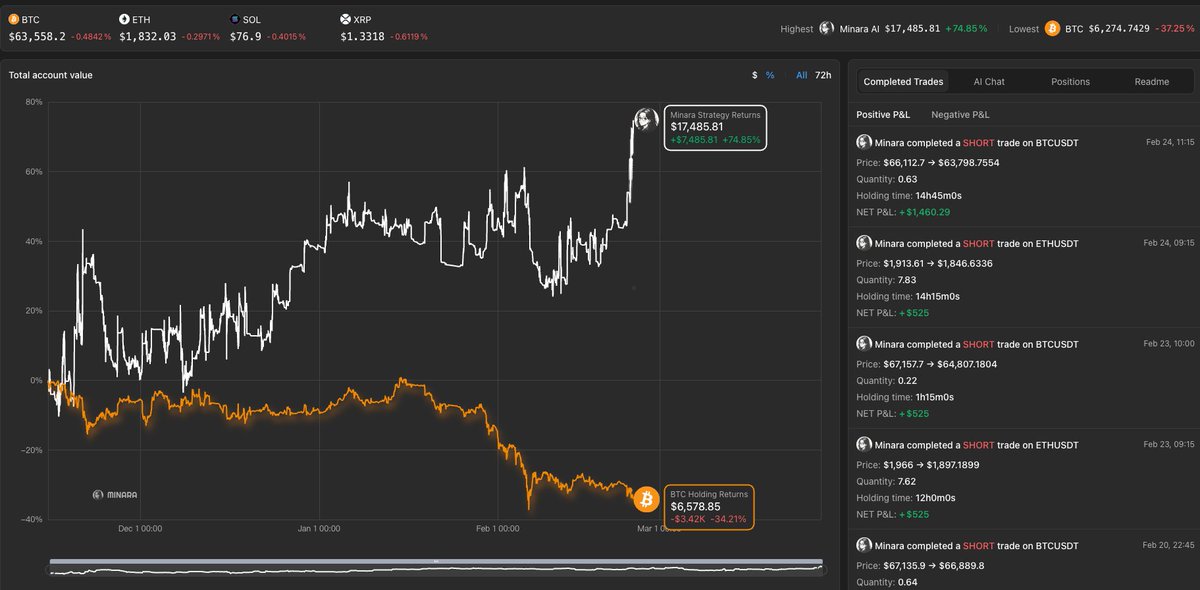Click Feb 20, 22:45 trade timestamp
Viewport: 1200px width, 590px height.
coord(1170,545)
